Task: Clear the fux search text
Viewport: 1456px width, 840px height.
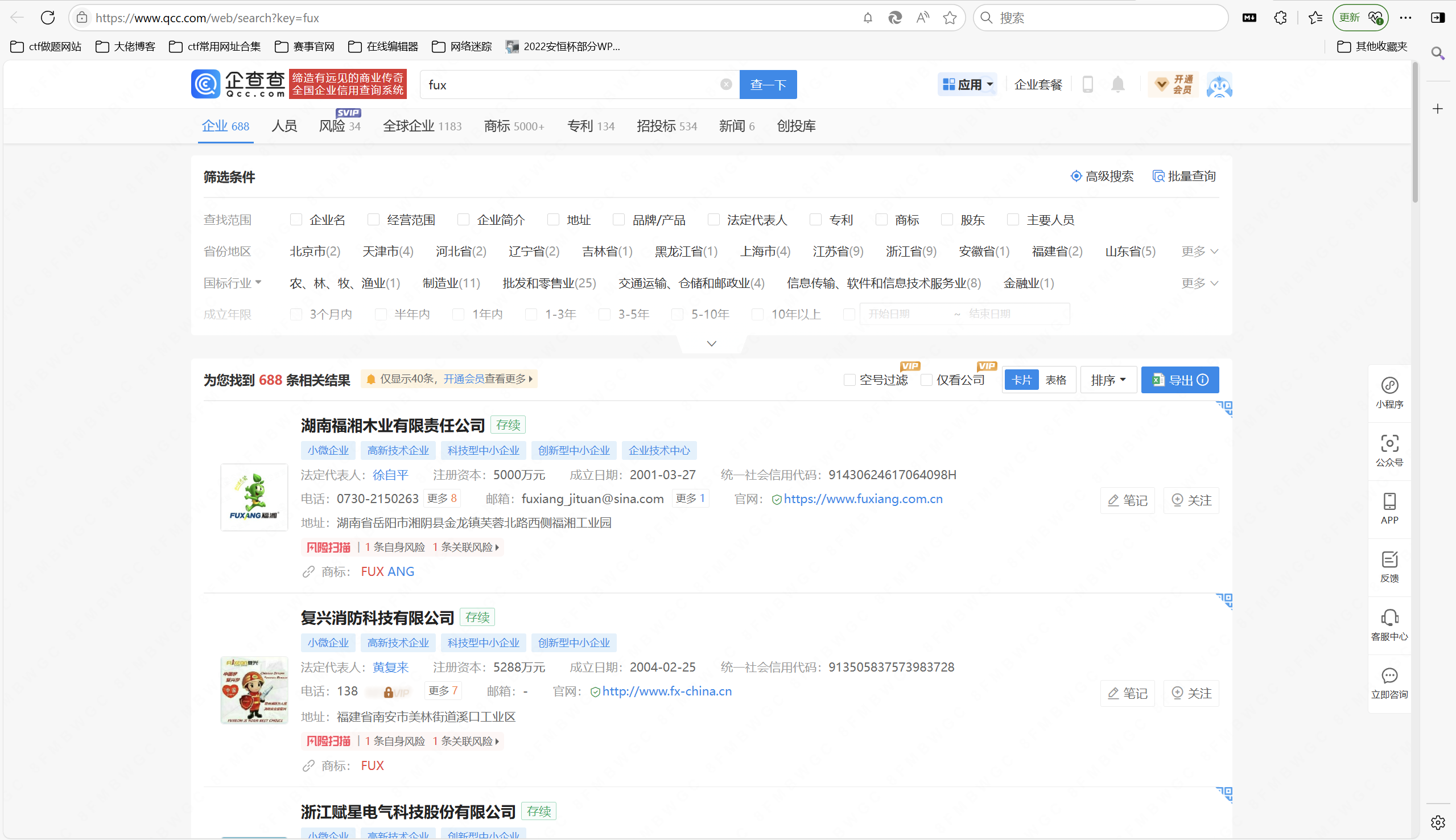Action: pos(726,85)
